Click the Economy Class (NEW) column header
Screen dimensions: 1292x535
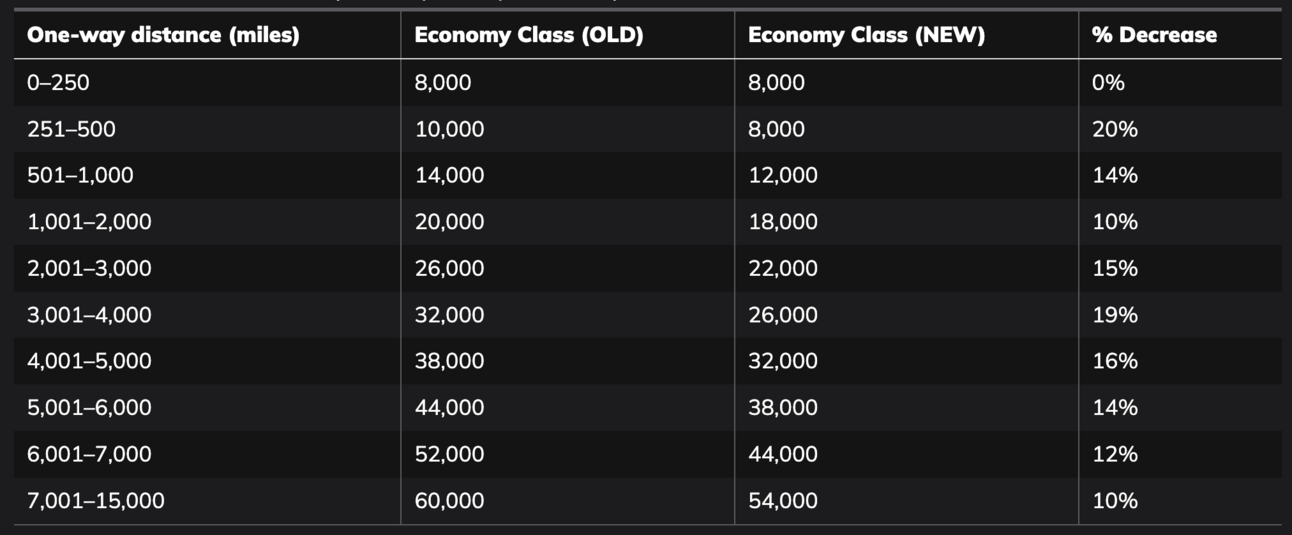coord(866,35)
